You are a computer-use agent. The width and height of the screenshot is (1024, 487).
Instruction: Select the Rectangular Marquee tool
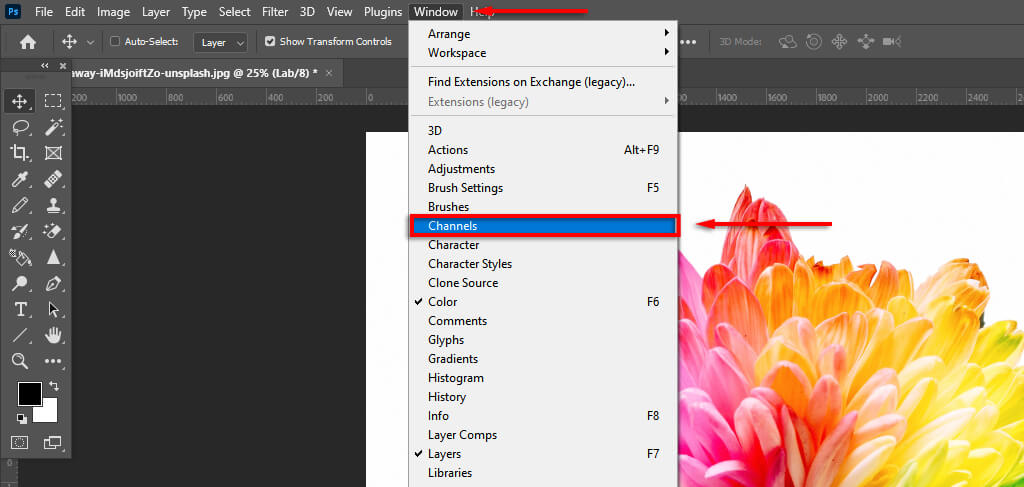(x=54, y=101)
